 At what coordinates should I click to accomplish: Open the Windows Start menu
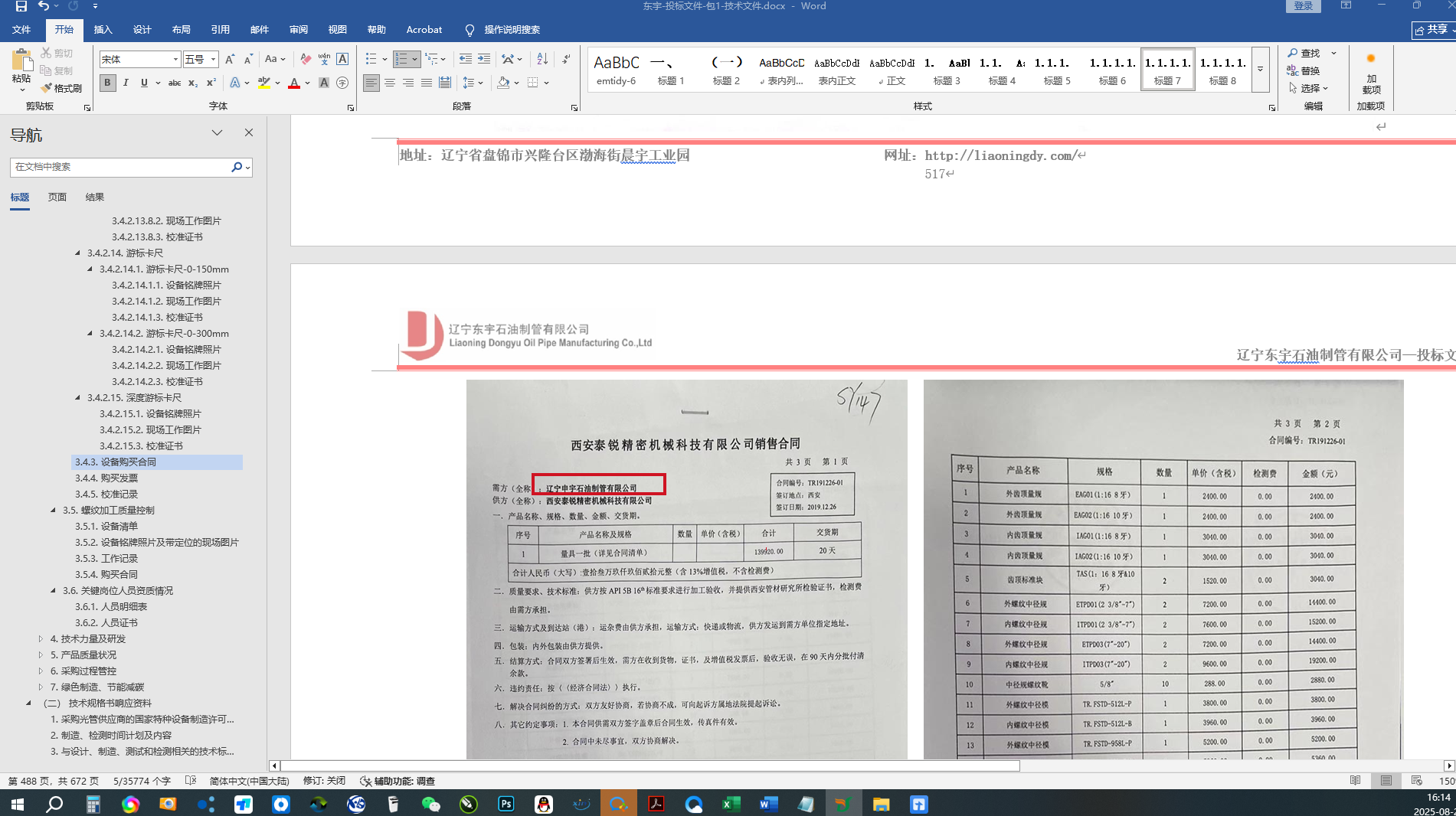point(17,804)
